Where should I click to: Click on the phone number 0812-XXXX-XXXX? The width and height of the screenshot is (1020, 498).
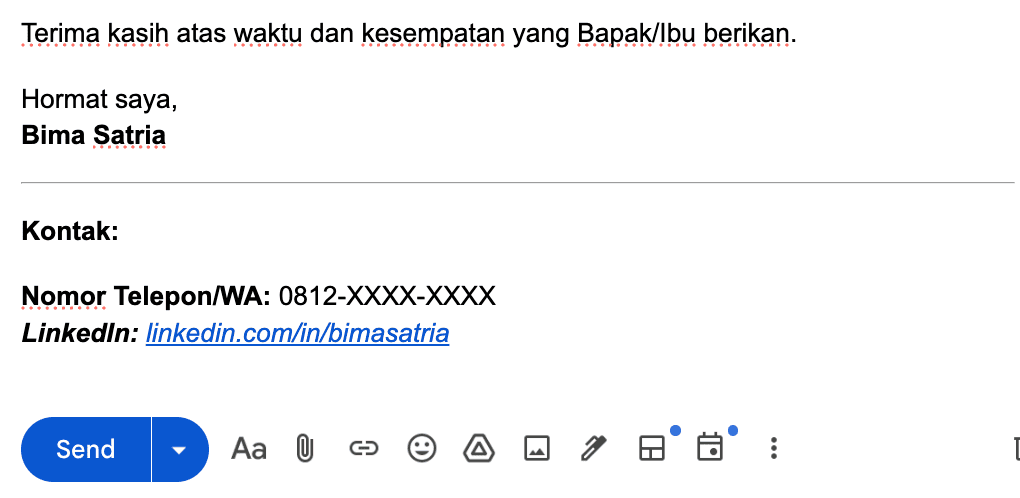(387, 296)
